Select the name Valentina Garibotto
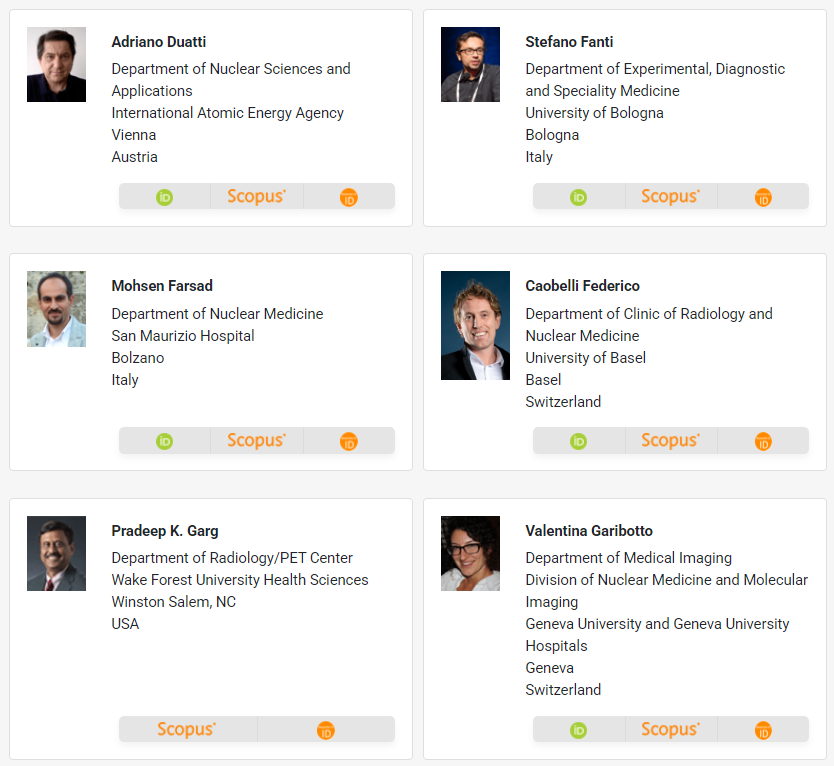The height and width of the screenshot is (766, 834). click(x=589, y=531)
